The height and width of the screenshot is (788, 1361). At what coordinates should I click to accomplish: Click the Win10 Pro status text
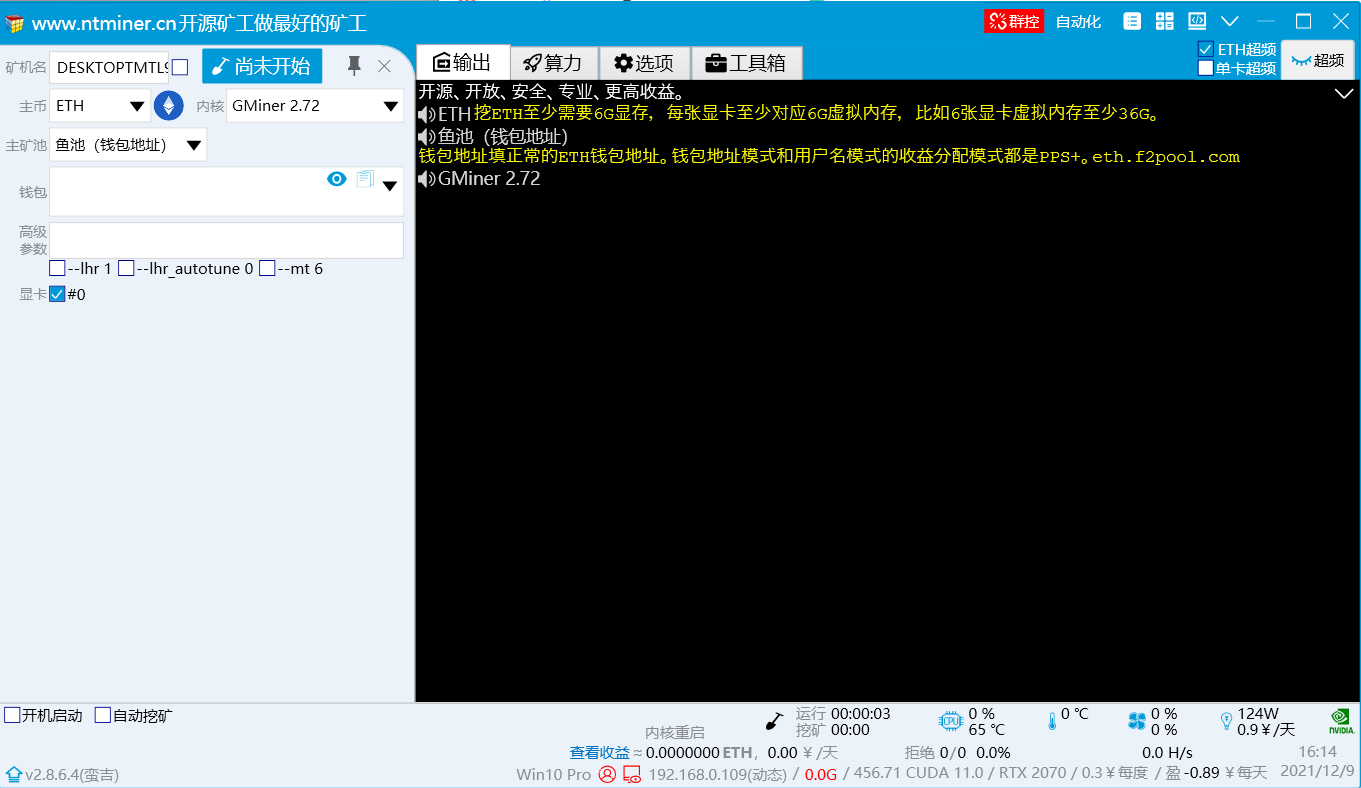tap(553, 774)
